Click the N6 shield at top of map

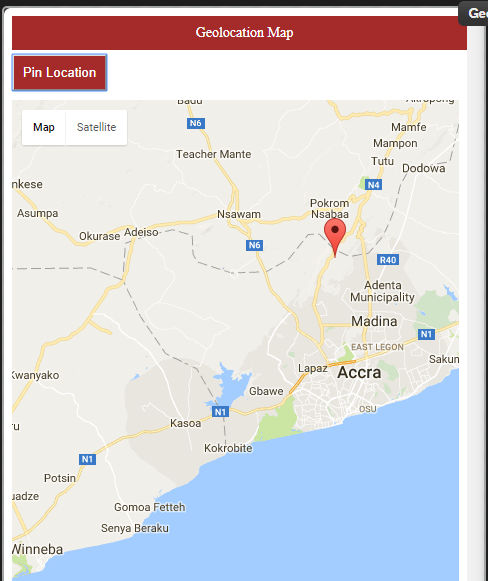196,123
